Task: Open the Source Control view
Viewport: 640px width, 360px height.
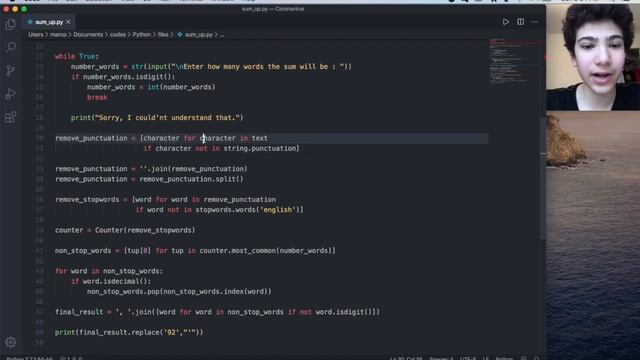Action: click(11, 71)
